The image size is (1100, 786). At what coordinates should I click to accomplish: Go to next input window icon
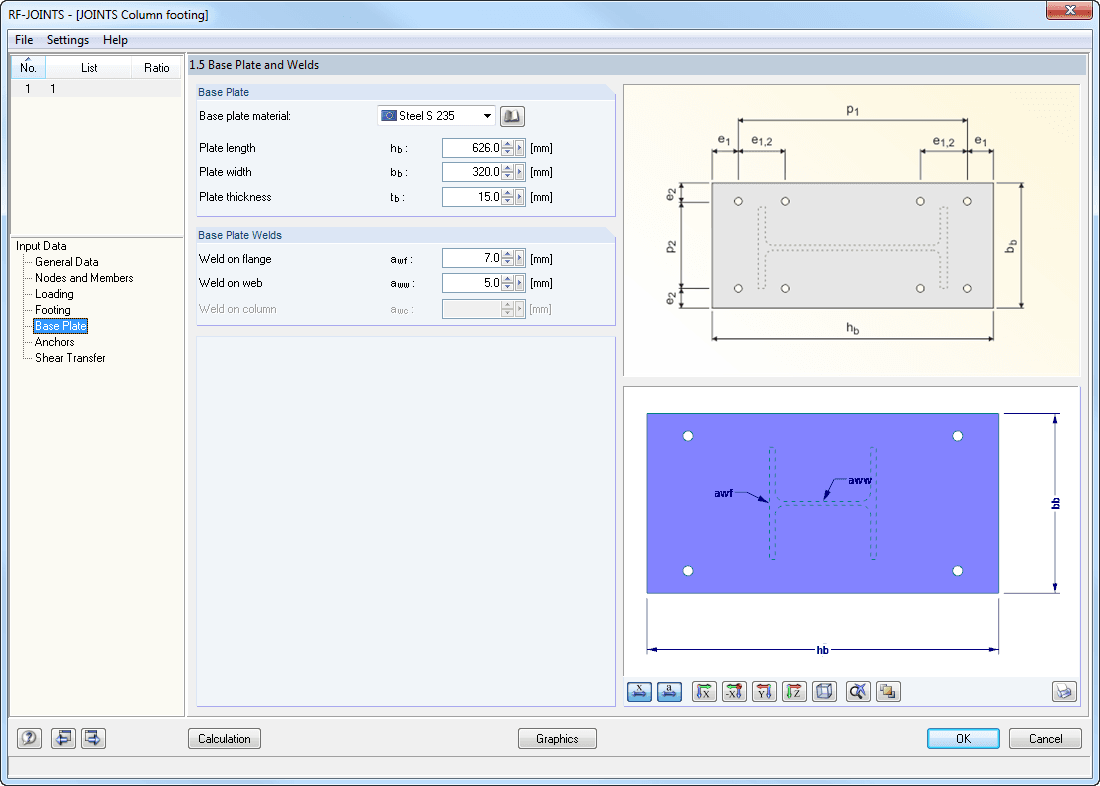93,738
